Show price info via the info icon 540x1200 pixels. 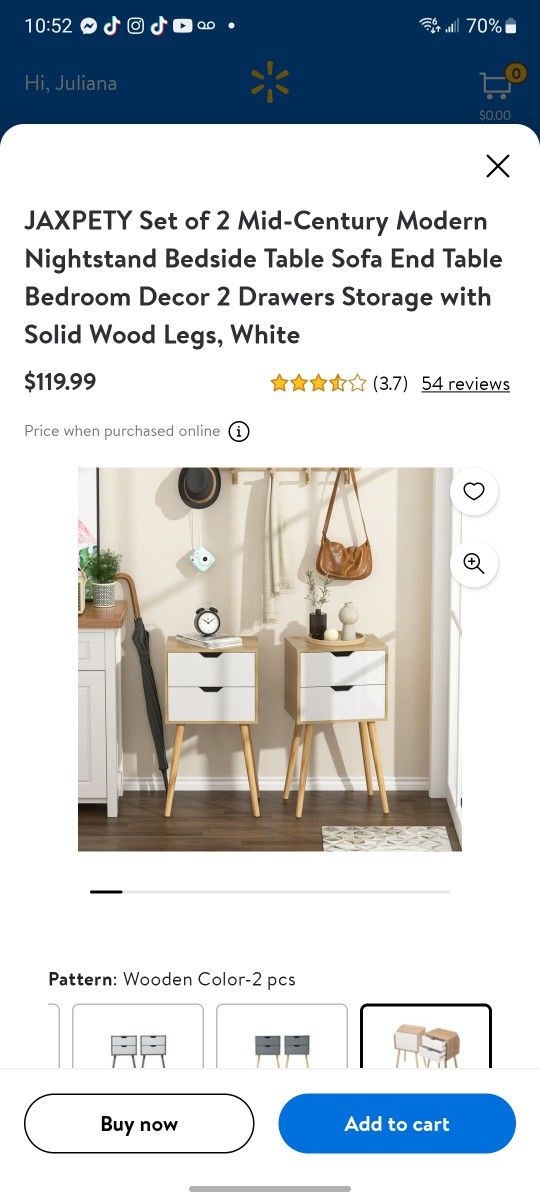[239, 432]
